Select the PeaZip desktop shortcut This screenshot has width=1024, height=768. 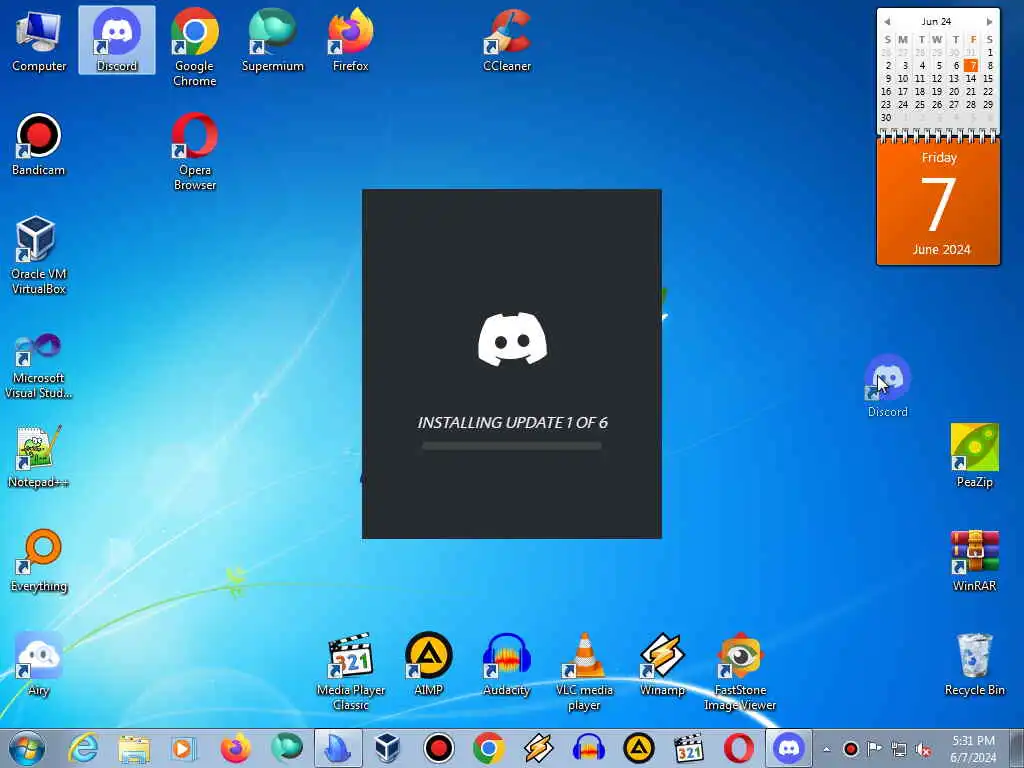click(x=974, y=456)
